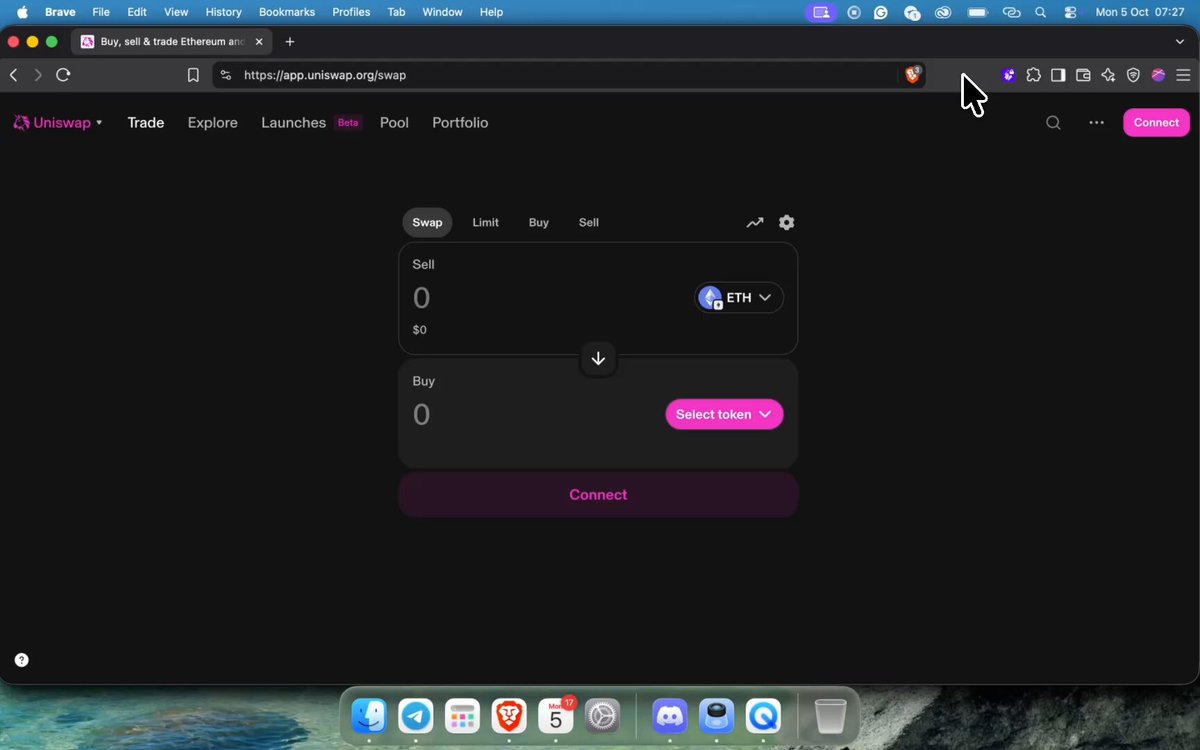Open macOS Control Center in menu bar
The width and height of the screenshot is (1200, 750).
(1071, 12)
